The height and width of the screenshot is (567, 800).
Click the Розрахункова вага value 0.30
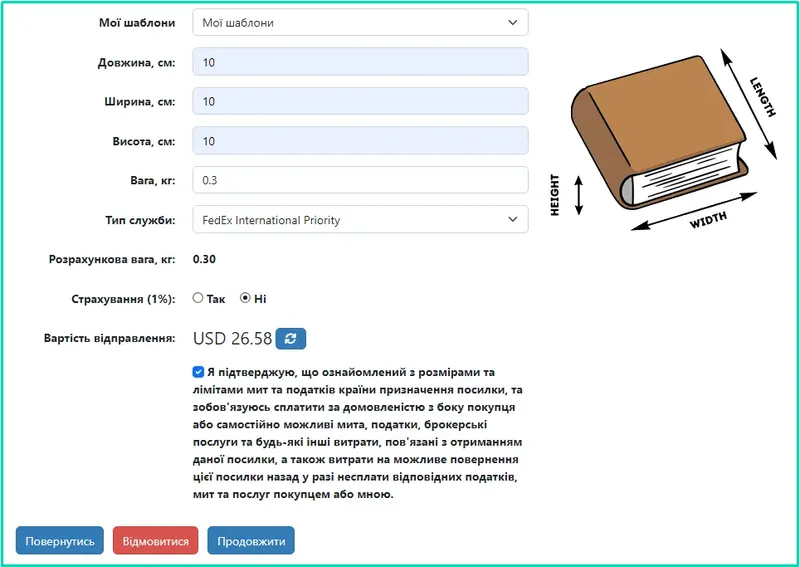[x=204, y=259]
